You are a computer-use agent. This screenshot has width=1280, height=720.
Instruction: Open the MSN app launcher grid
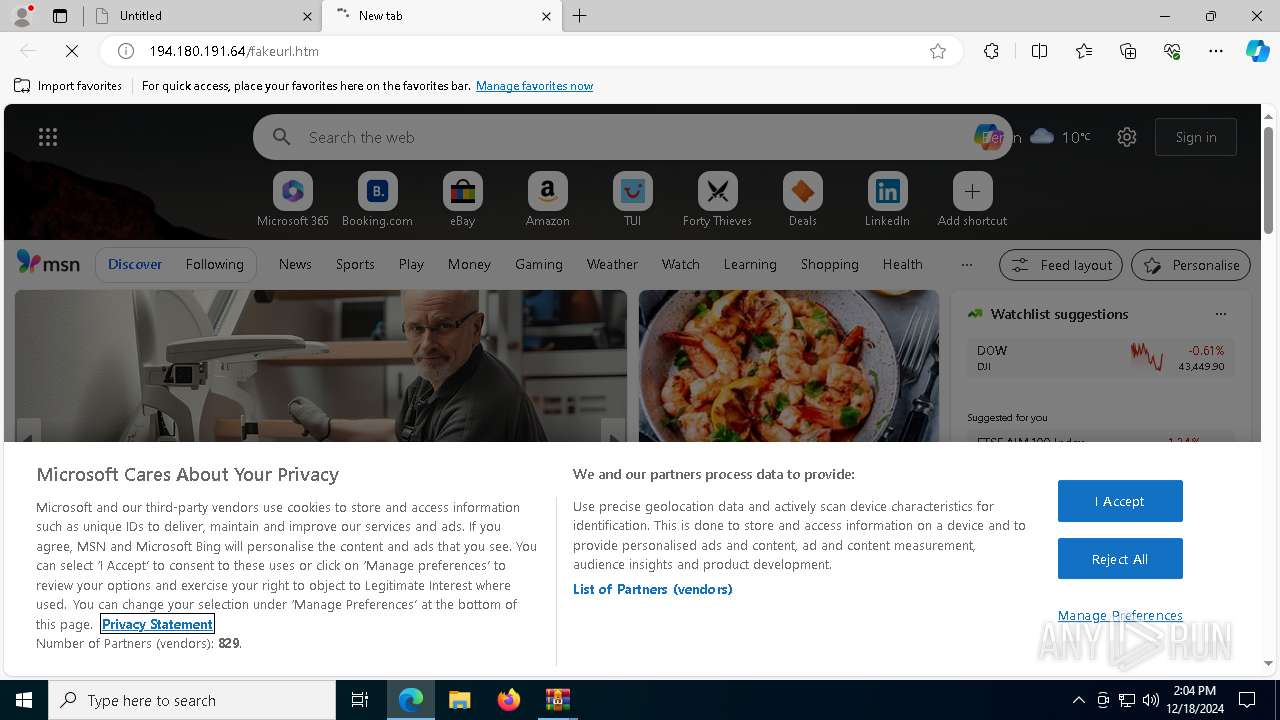pos(48,137)
